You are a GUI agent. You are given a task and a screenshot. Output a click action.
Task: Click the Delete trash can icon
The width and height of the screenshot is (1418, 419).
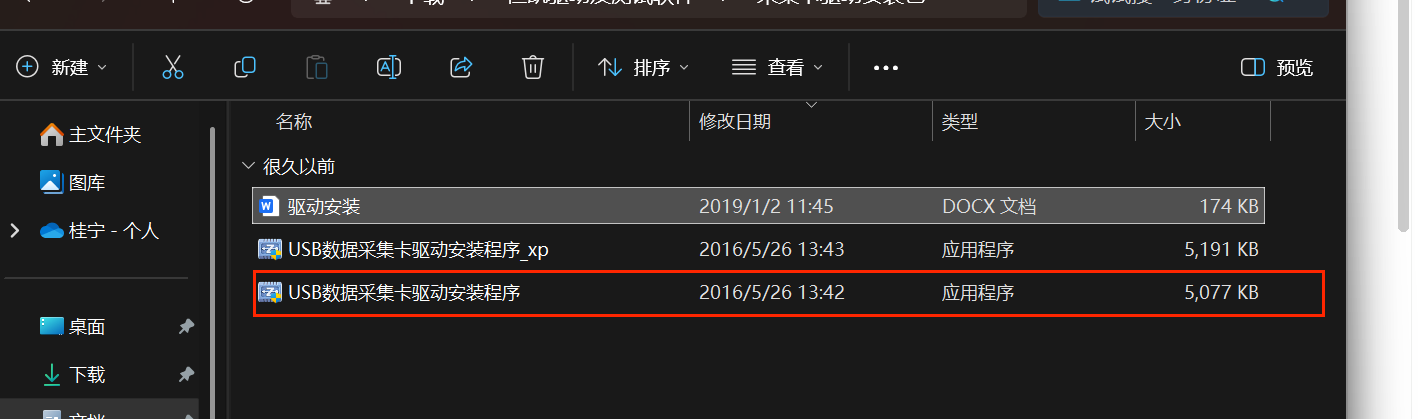click(533, 67)
